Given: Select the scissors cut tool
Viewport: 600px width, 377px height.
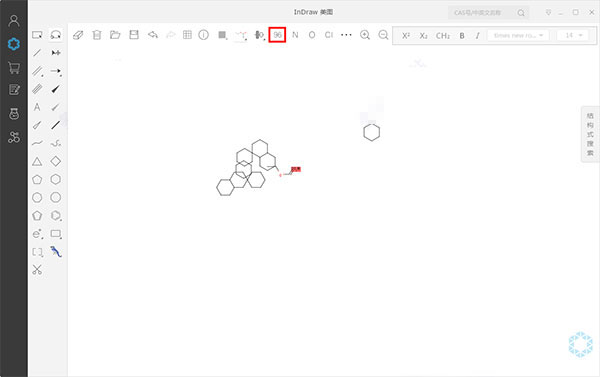Looking at the screenshot, I should pyautogui.click(x=37, y=270).
